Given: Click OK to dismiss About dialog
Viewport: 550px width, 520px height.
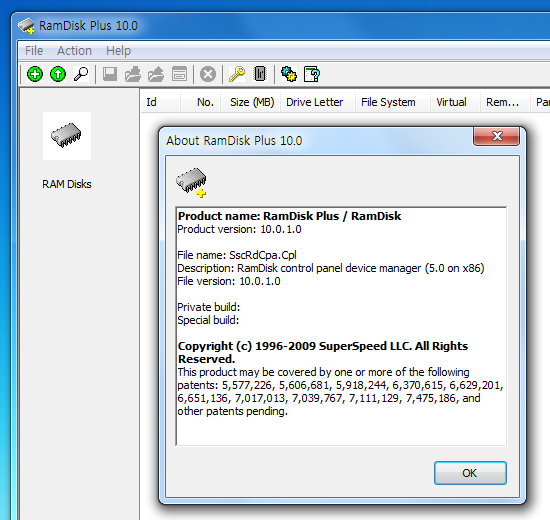Looking at the screenshot, I should 470,473.
